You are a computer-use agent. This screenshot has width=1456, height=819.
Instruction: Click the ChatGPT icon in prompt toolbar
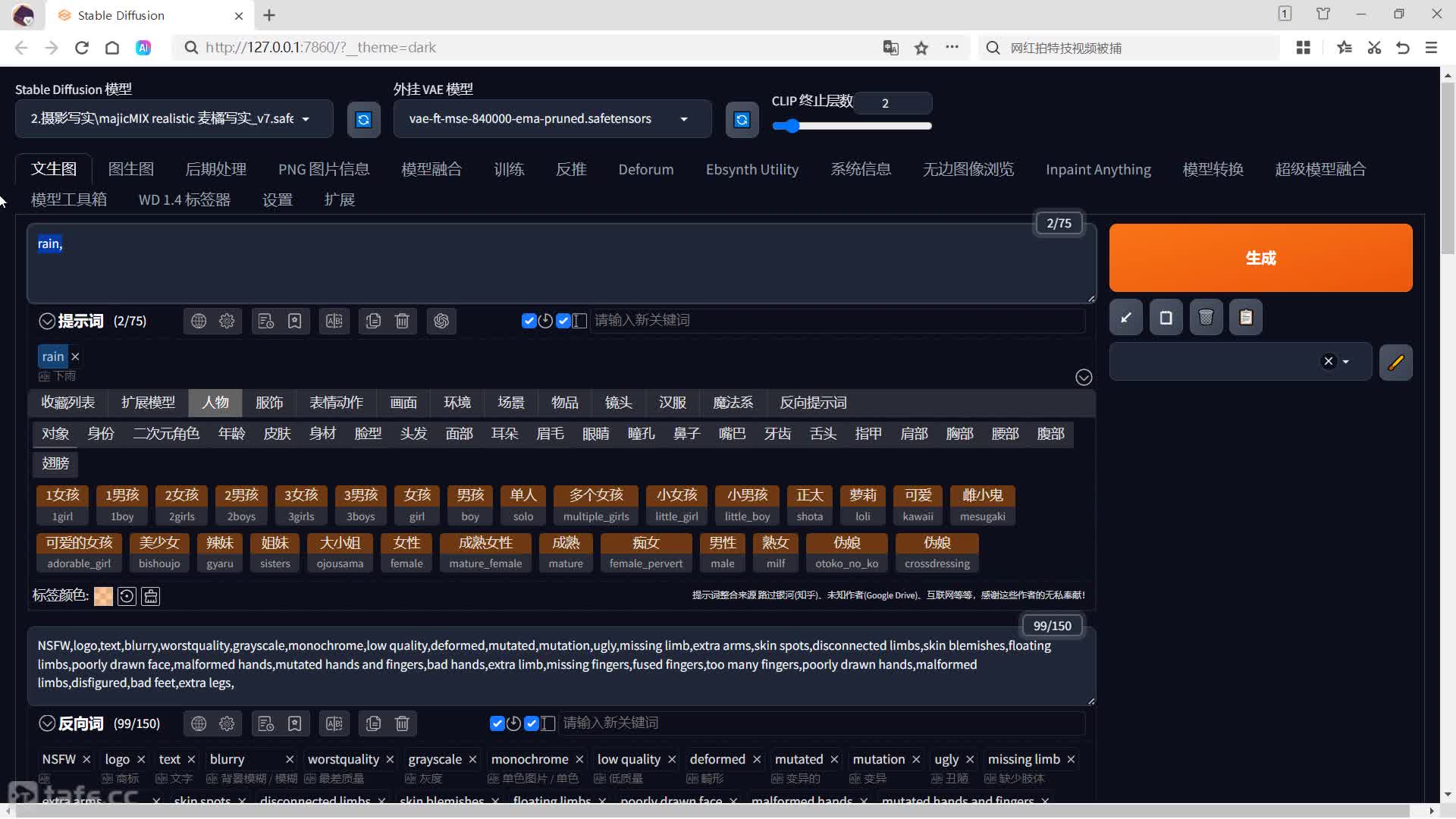(x=441, y=321)
